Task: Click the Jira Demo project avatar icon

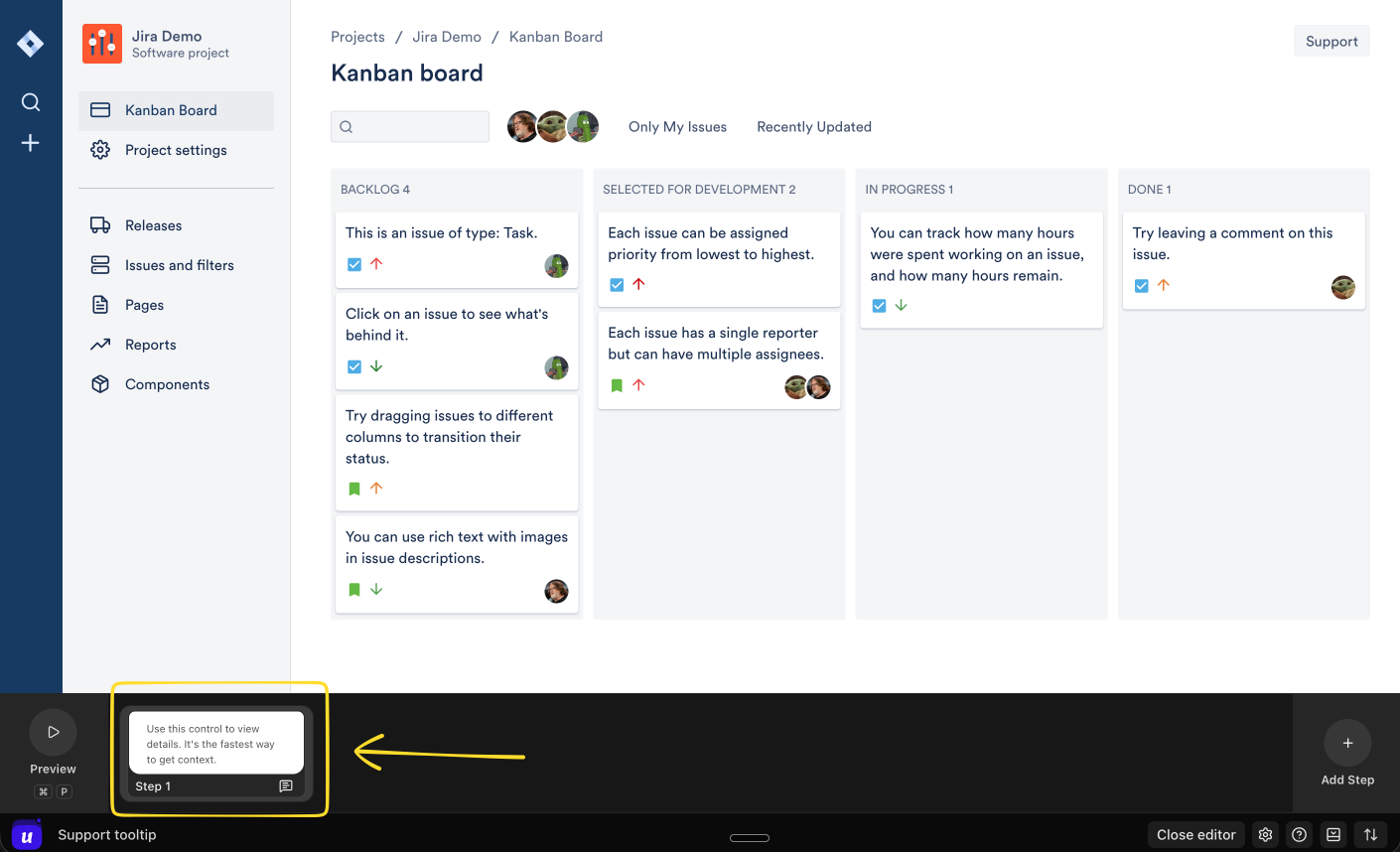Action: click(102, 44)
